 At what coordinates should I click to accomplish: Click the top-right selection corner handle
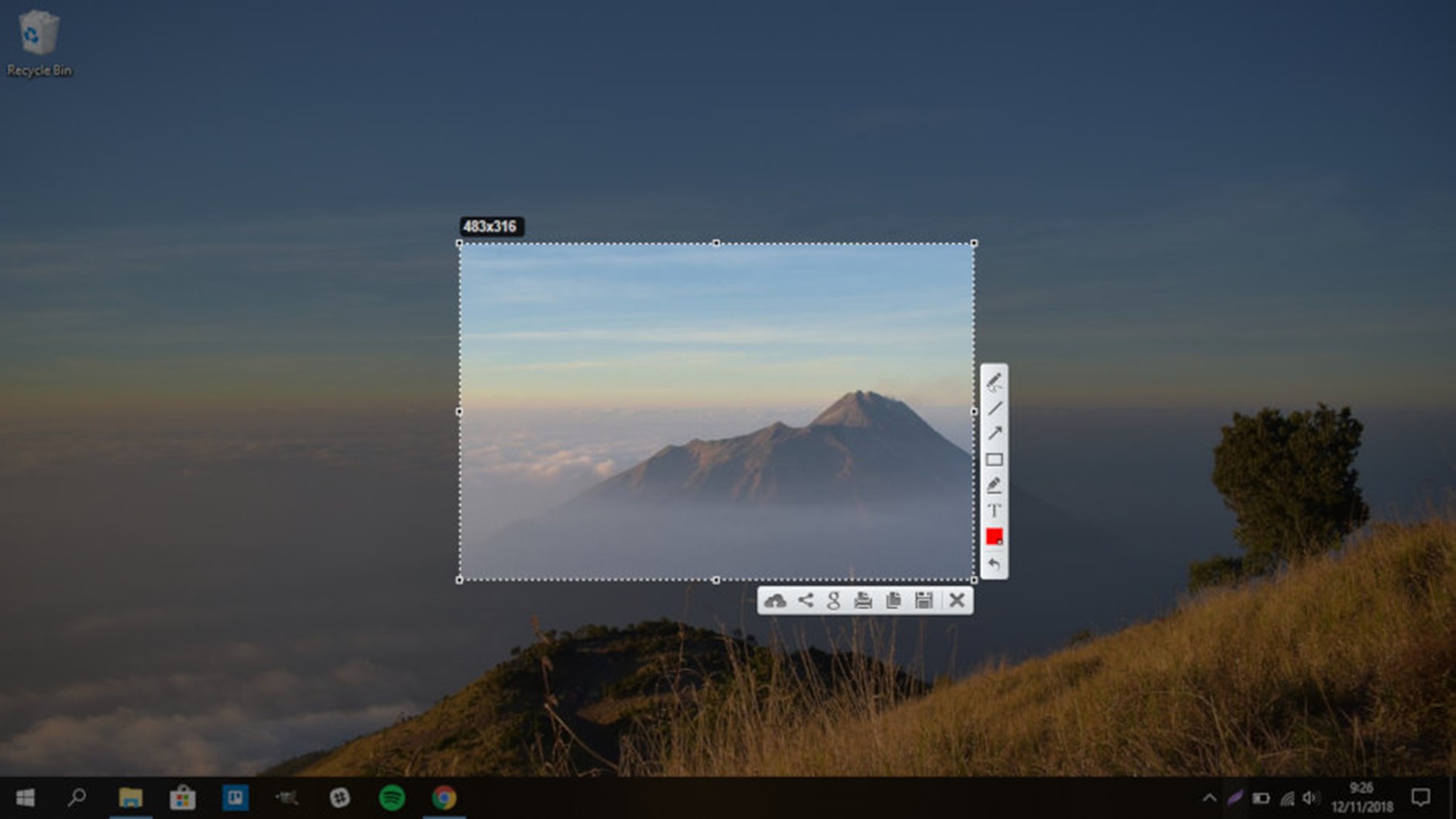coord(974,243)
